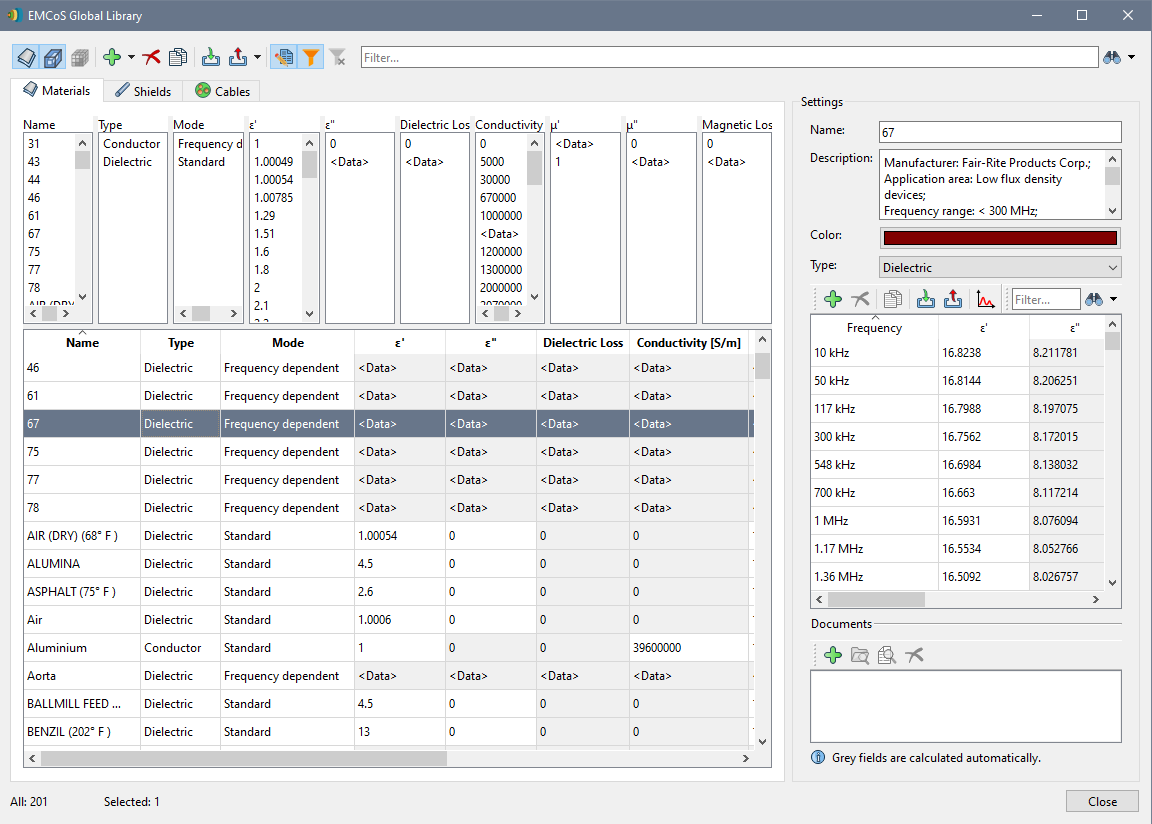Click the binoculars search icon beside main filter
This screenshot has height=824, width=1152.
coord(1112,57)
